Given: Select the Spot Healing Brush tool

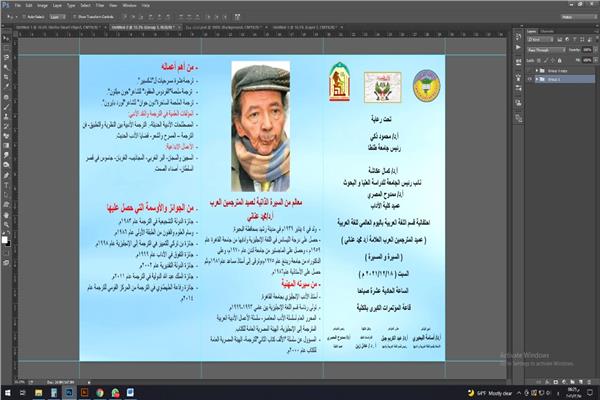Looking at the screenshot, I should tap(6, 97).
